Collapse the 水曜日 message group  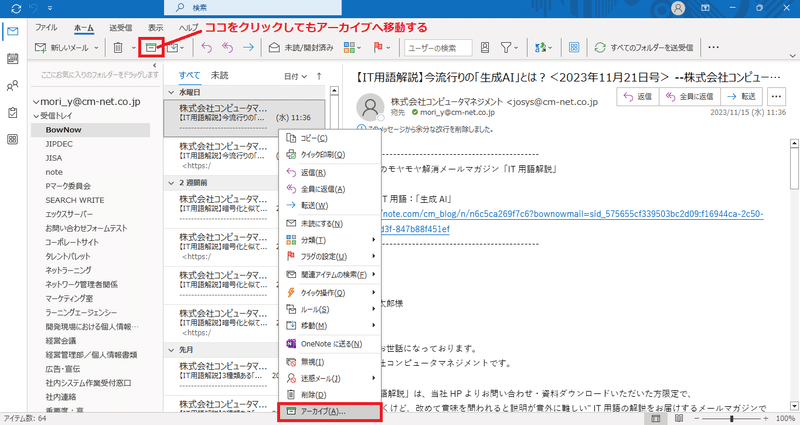point(172,92)
